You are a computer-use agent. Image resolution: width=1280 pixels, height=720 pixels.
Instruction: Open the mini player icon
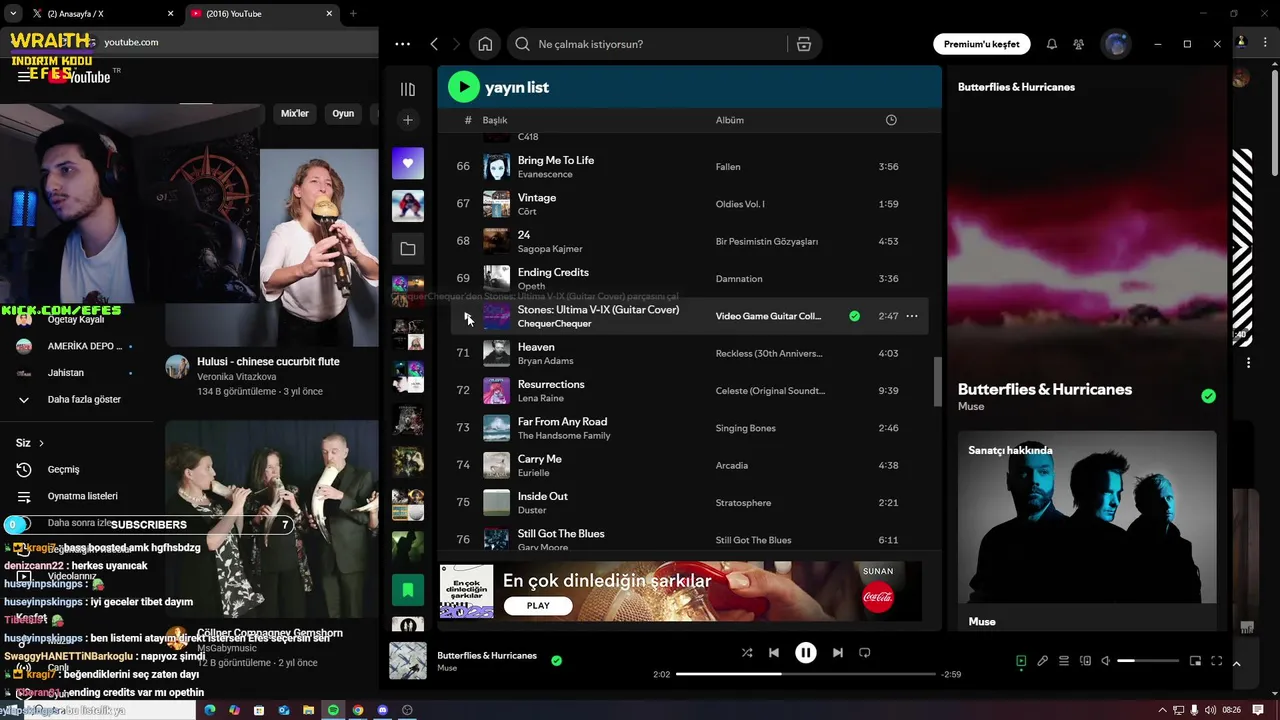[1195, 661]
